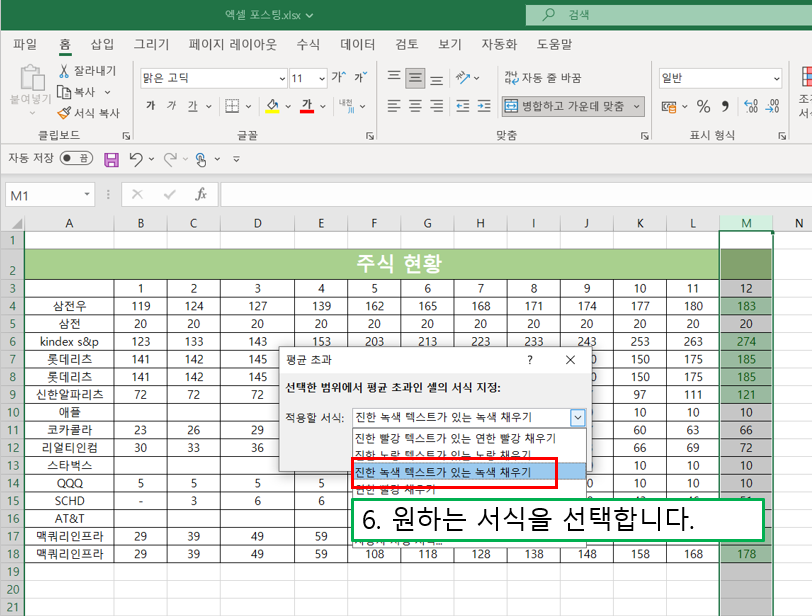812x616 pixels.
Task: Open the number format dropdown 일반
Action: (x=776, y=79)
